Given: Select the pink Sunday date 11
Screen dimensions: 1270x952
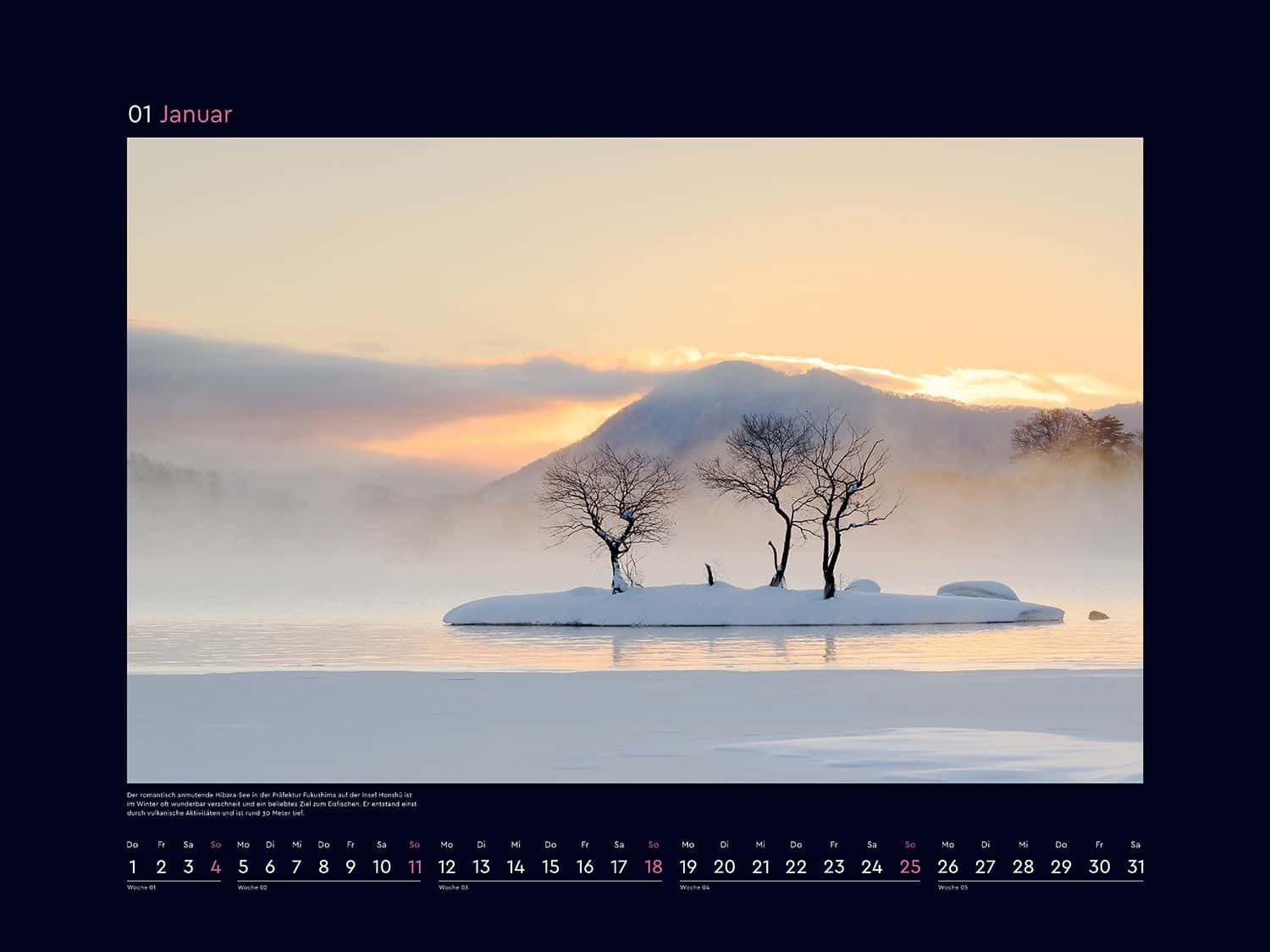Looking at the screenshot, I should 415,867.
